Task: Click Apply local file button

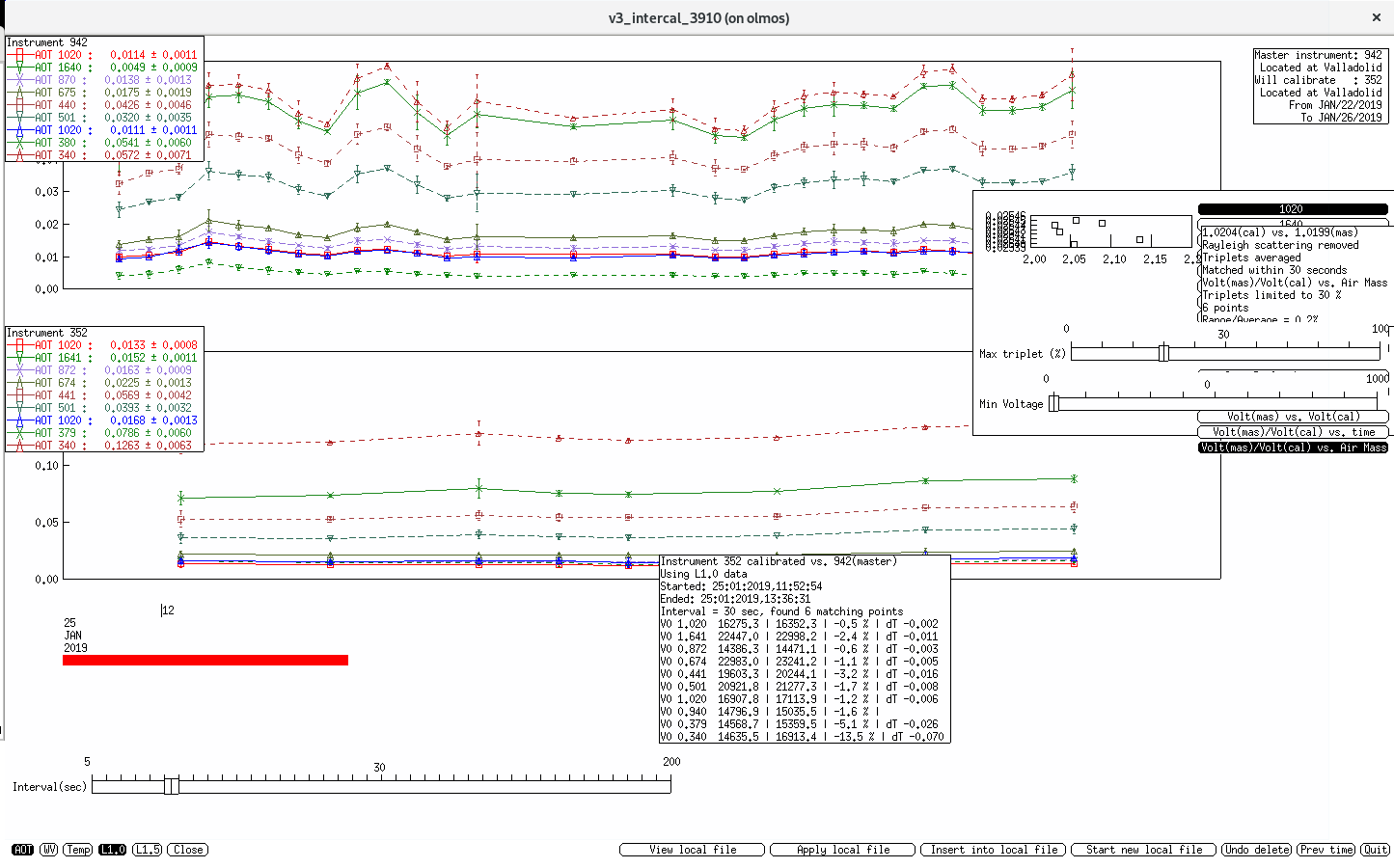Action: tap(842, 850)
